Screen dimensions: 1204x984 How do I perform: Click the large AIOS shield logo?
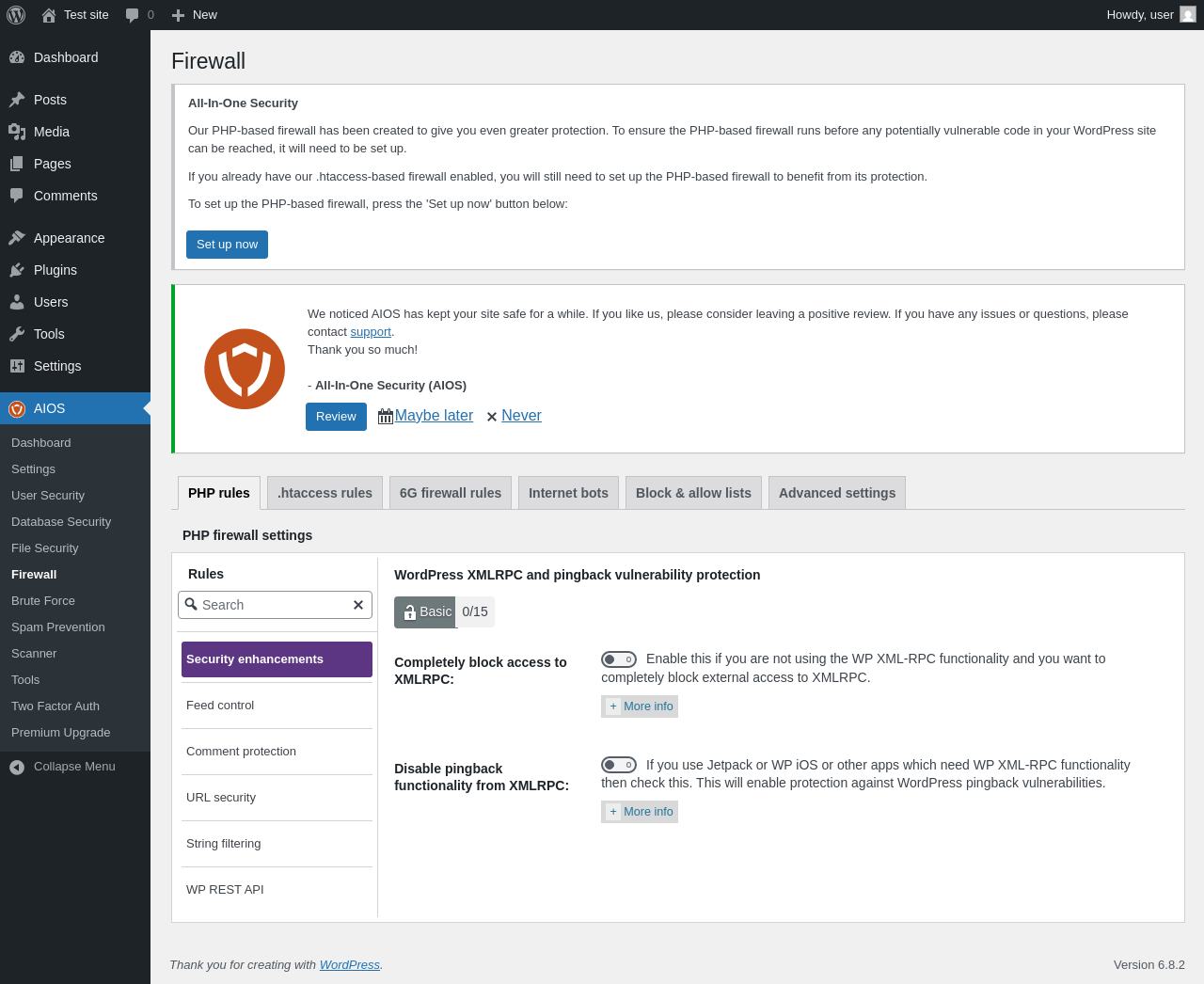(x=245, y=369)
